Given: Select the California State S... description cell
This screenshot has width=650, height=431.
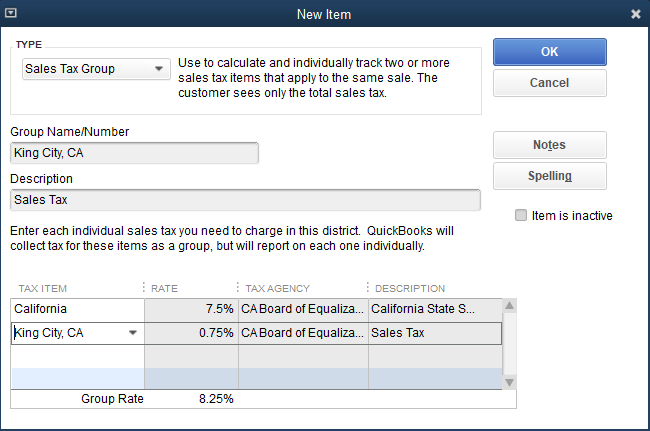Looking at the screenshot, I should [435, 309].
